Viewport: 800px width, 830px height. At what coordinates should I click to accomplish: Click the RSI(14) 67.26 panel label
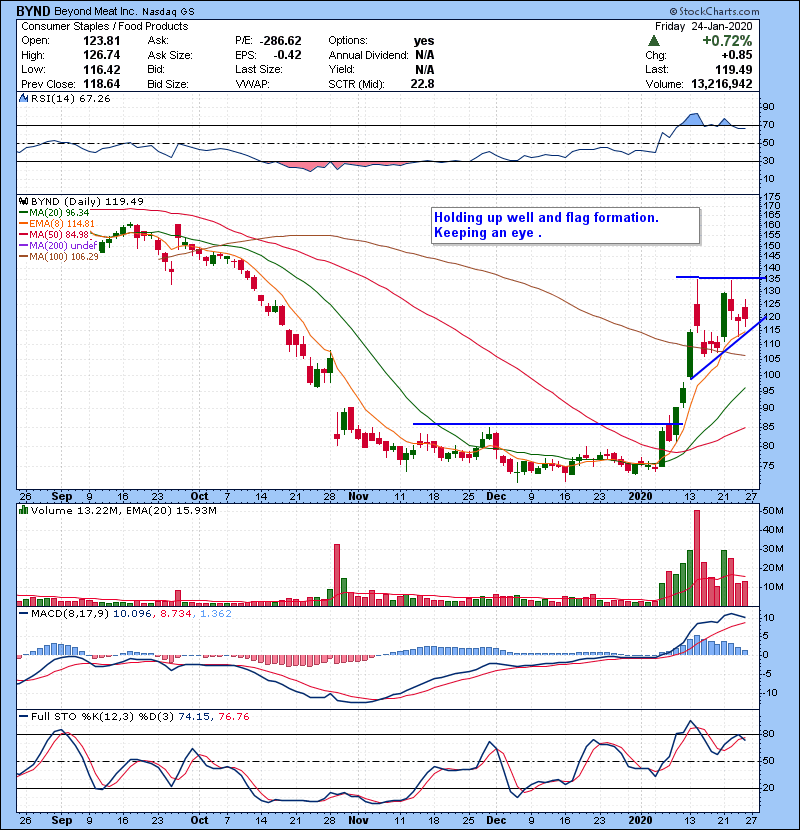(70, 98)
